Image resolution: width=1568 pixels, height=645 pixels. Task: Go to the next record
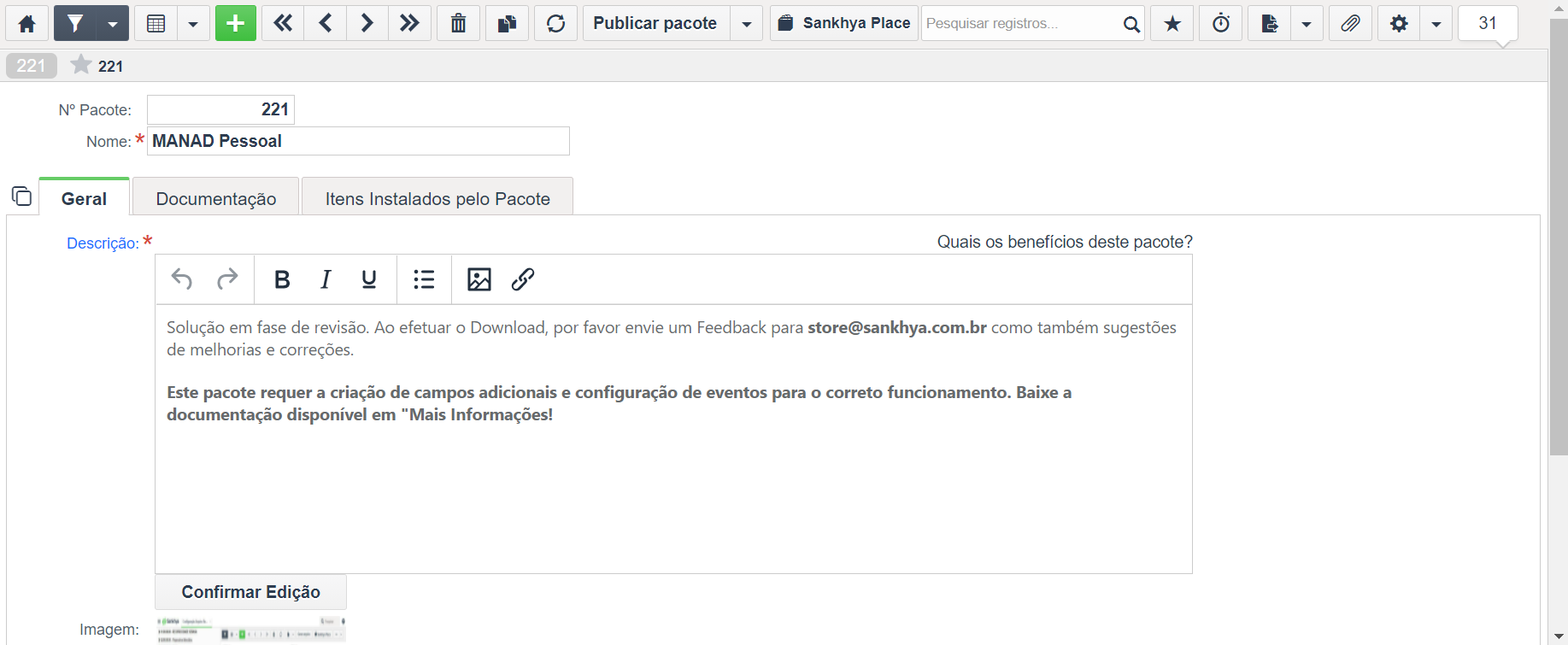point(367,23)
